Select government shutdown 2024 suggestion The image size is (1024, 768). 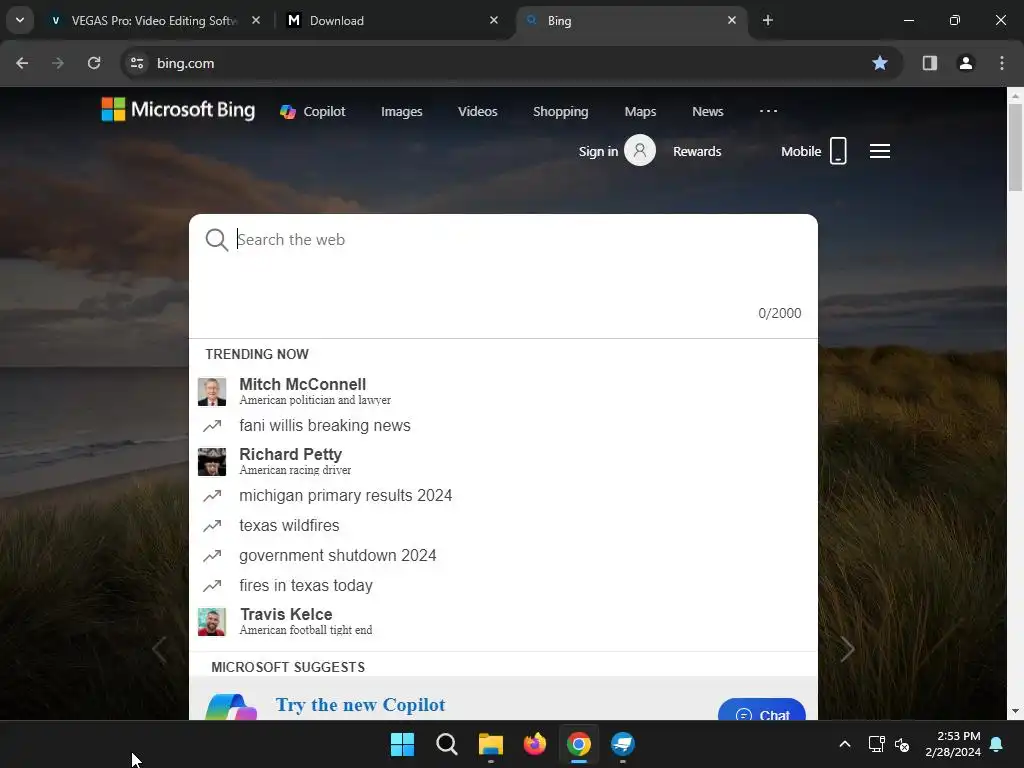[x=503, y=556]
